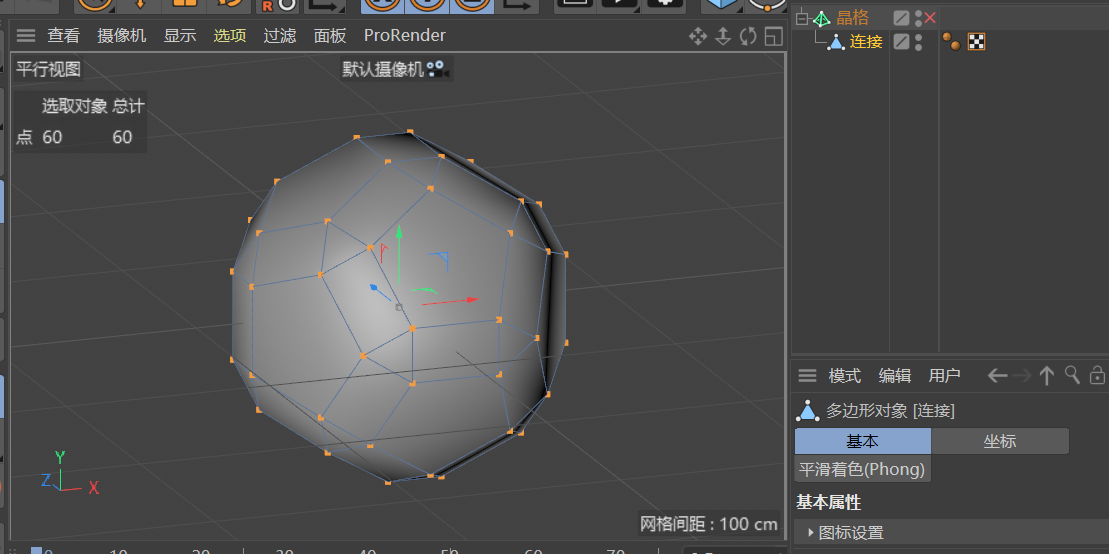Image resolution: width=1109 pixels, height=554 pixels.
Task: Select the 晶格 object name
Action: coord(852,18)
